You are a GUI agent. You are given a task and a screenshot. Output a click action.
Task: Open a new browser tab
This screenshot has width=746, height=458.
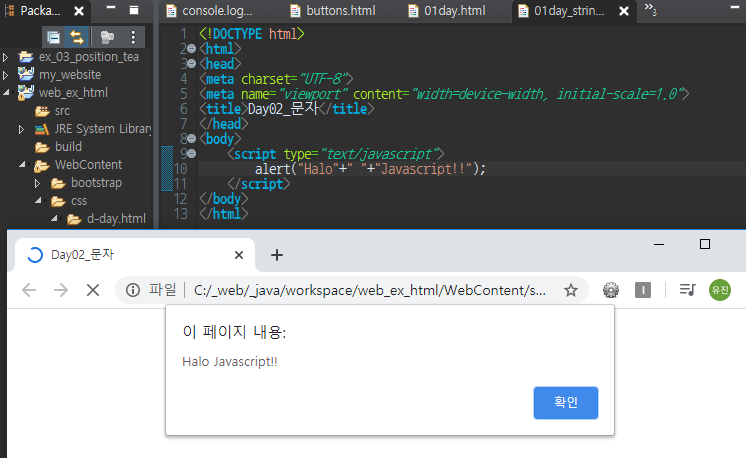[277, 255]
